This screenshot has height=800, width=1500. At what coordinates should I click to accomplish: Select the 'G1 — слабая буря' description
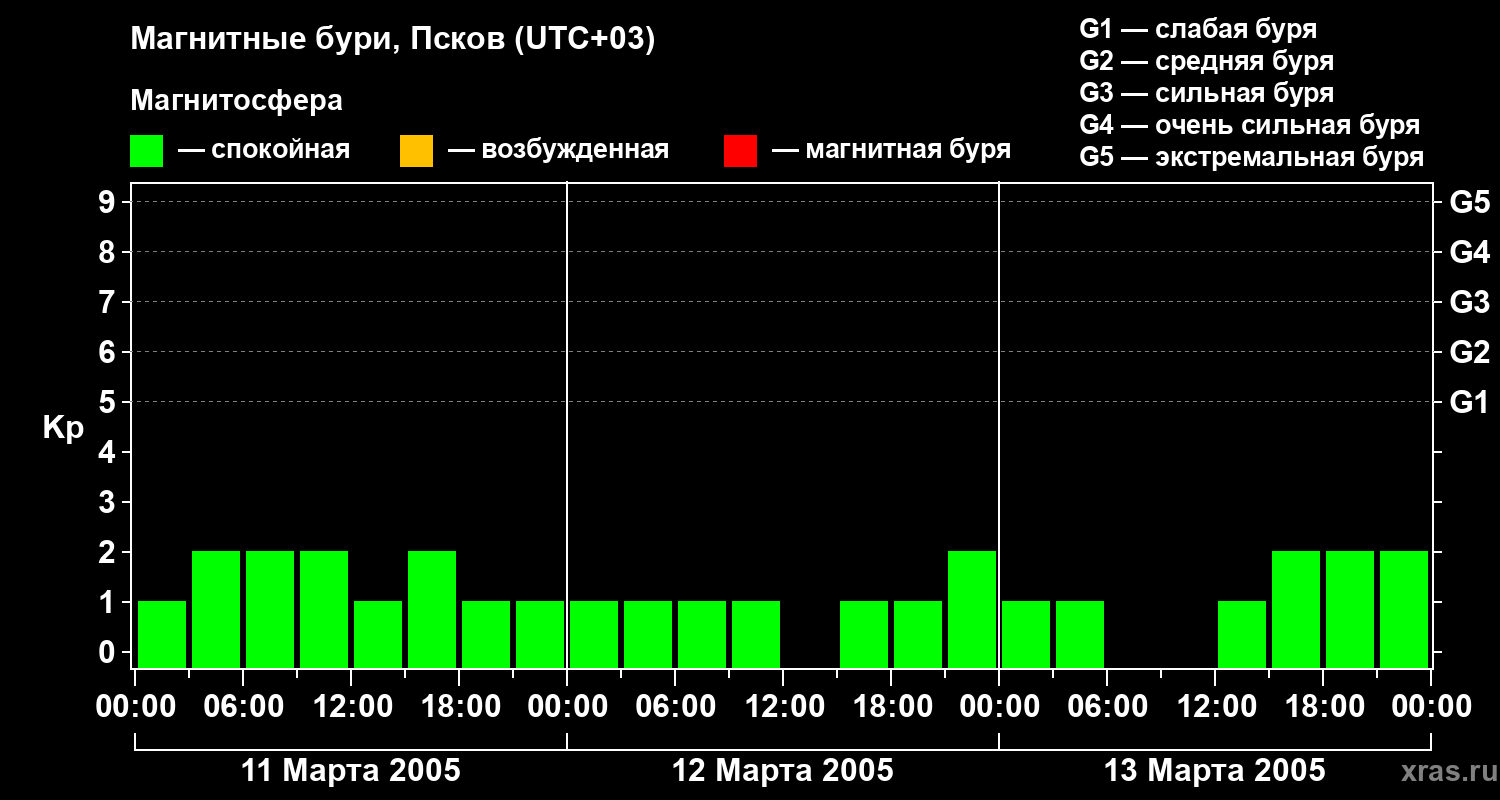click(x=1198, y=29)
